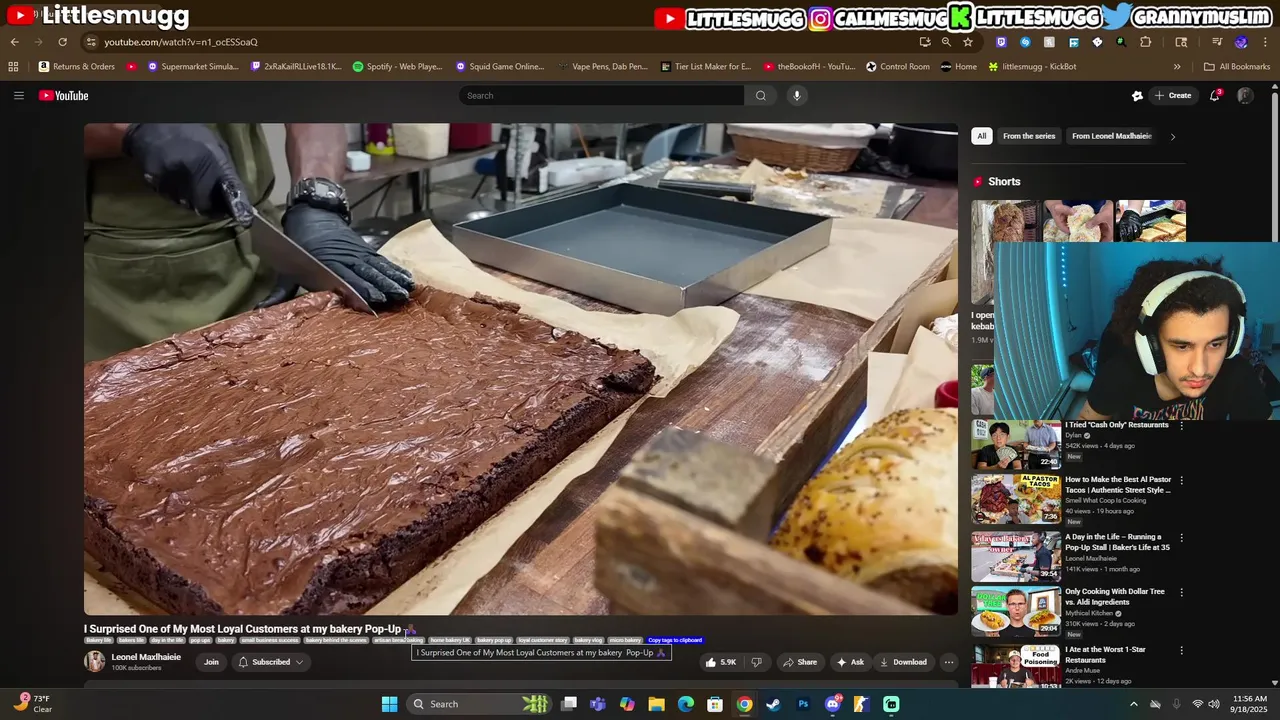Image resolution: width=1280 pixels, height=720 pixels.
Task: Submit search with the magnifier button
Action: (x=761, y=96)
